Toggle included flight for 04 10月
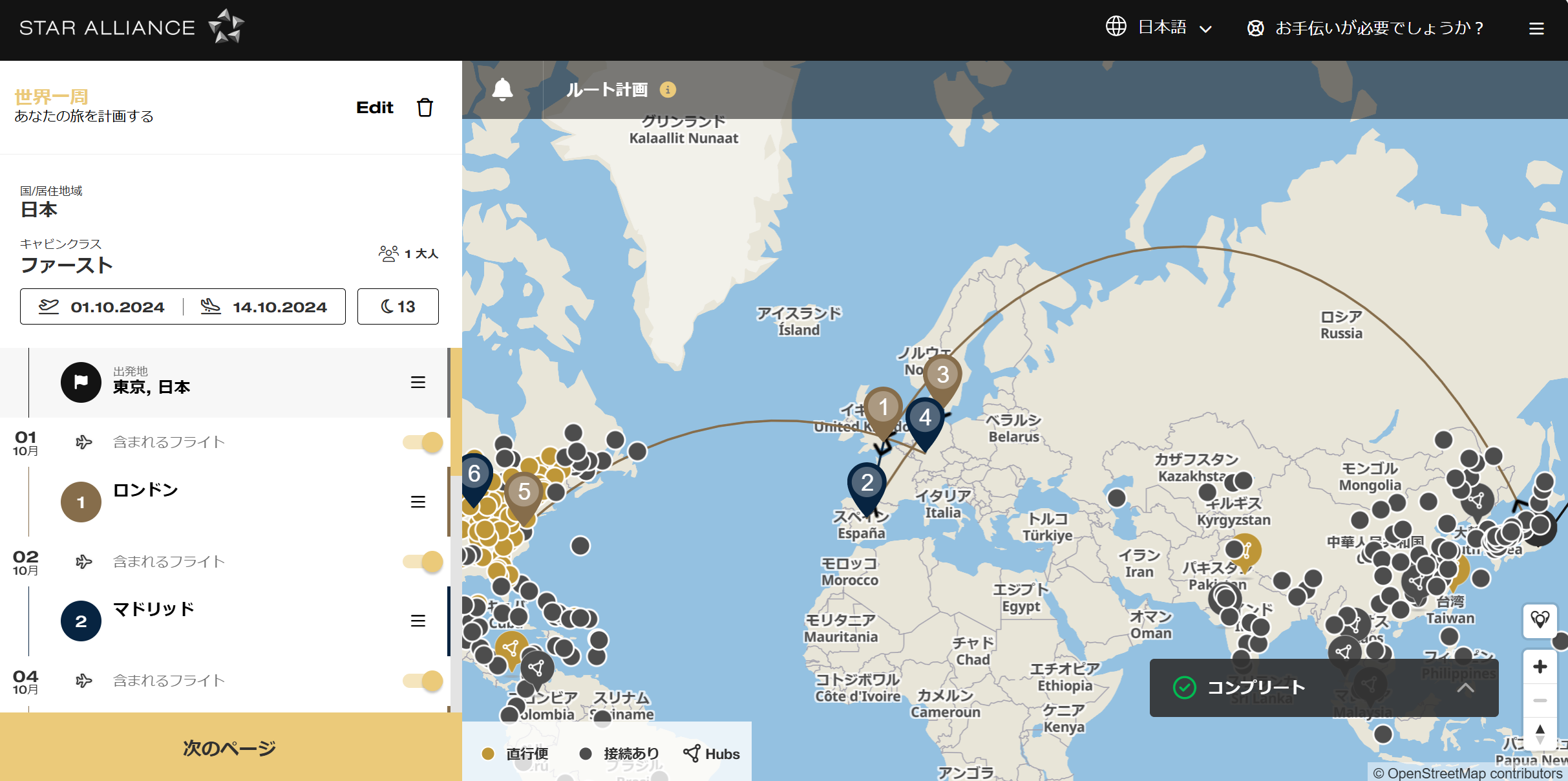The height and width of the screenshot is (781, 1568). [423, 680]
